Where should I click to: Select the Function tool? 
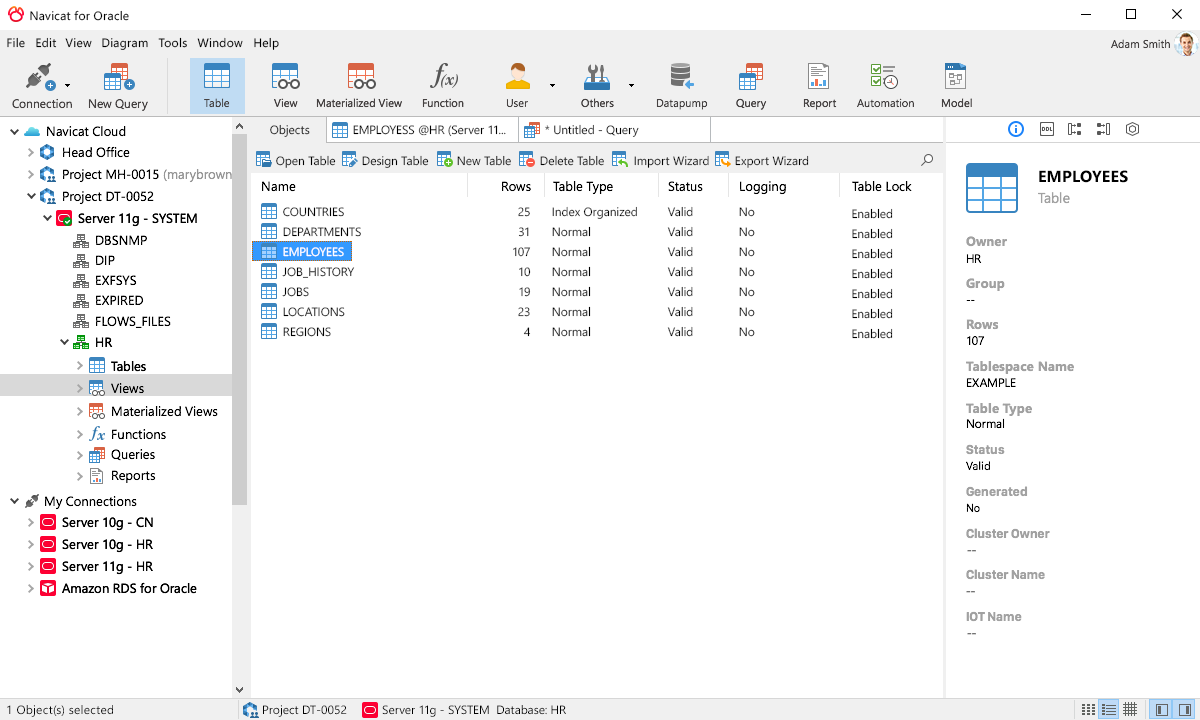coord(442,85)
